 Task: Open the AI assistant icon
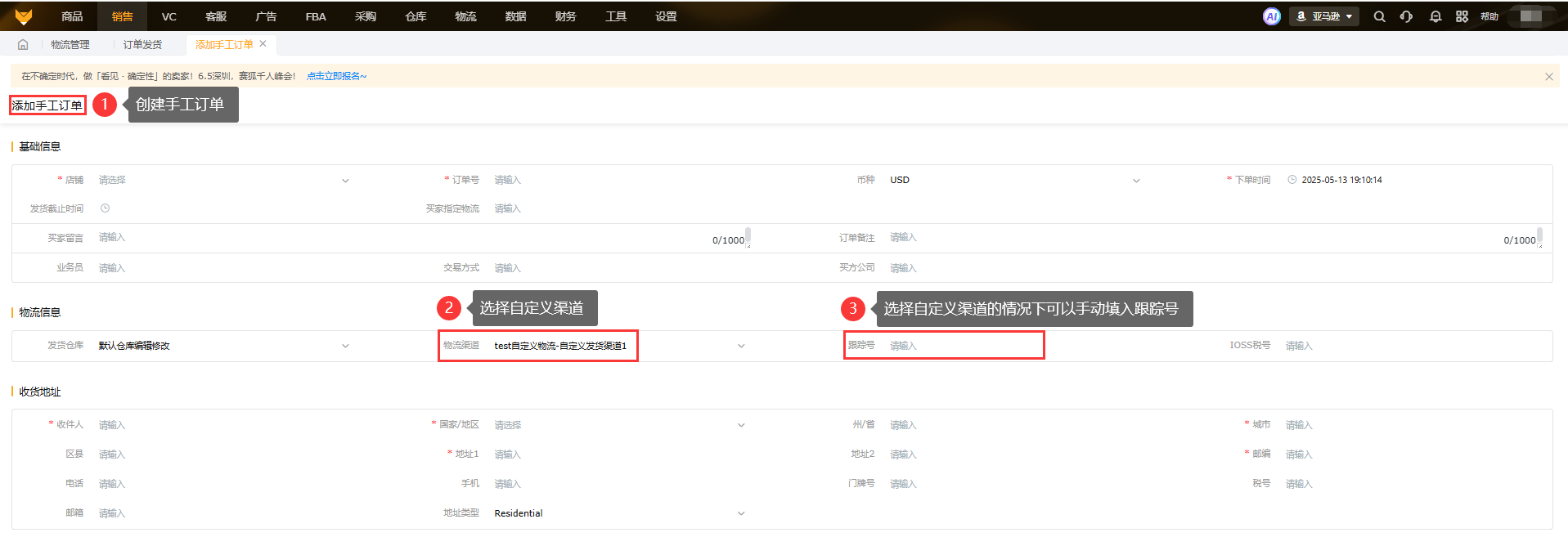(1271, 16)
